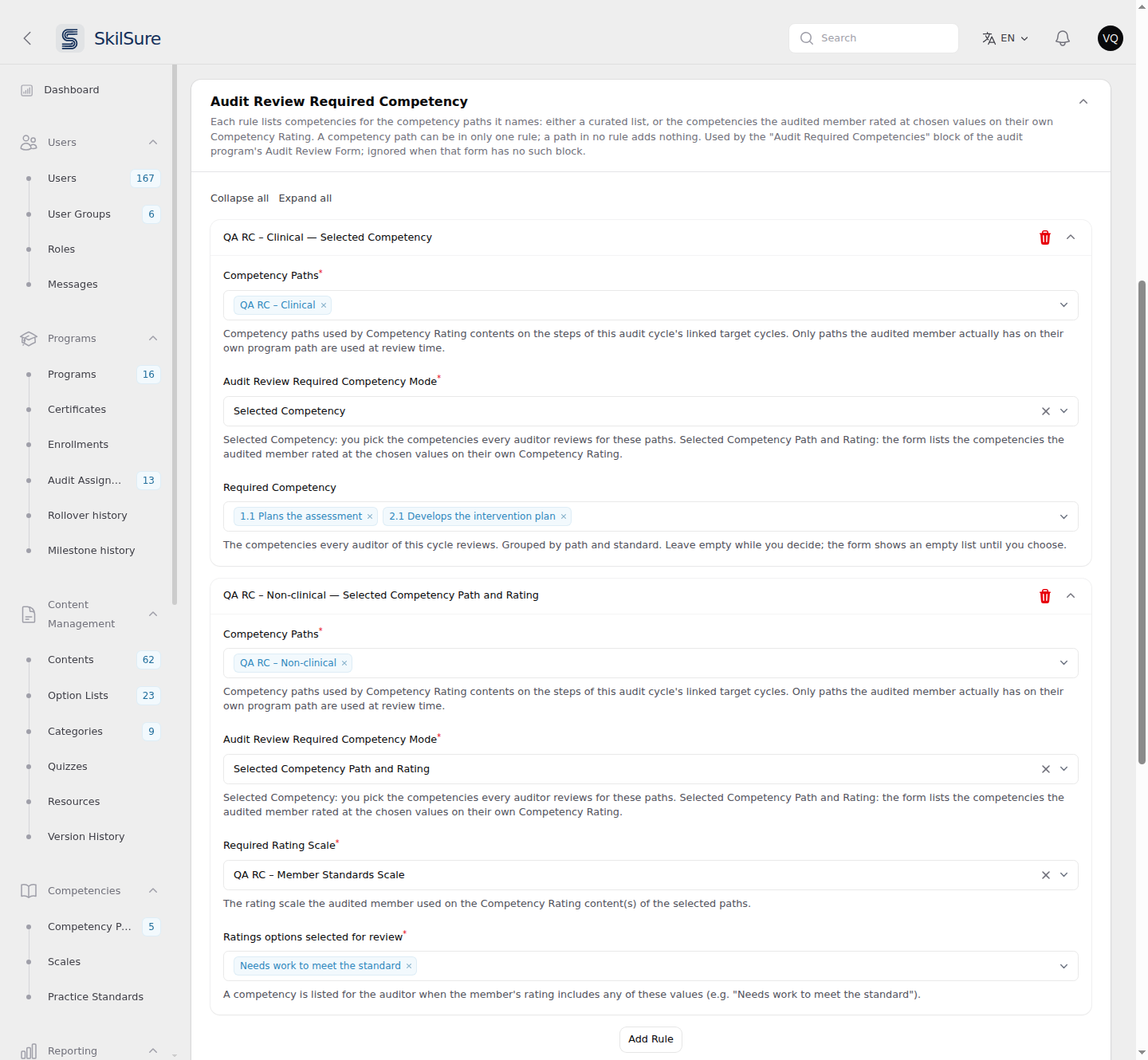
Task: Open the notifications bell
Action: (x=1063, y=38)
